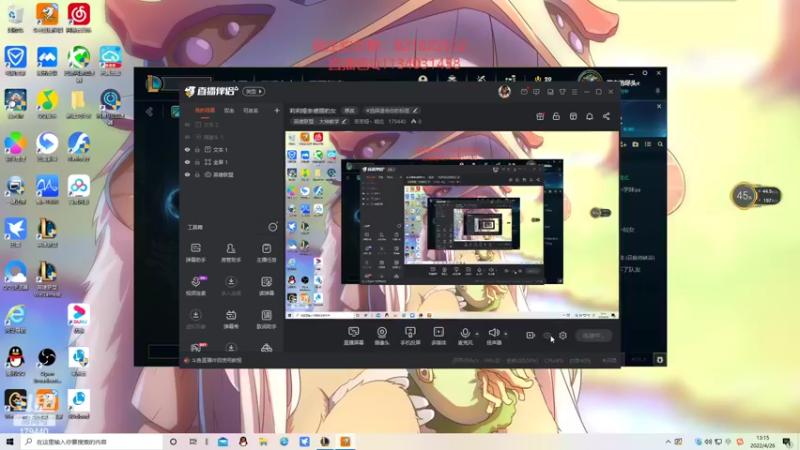Screen dimensions: 800x450
Task: Open the 主播任务 streamer tasks tool
Action: tap(266, 253)
